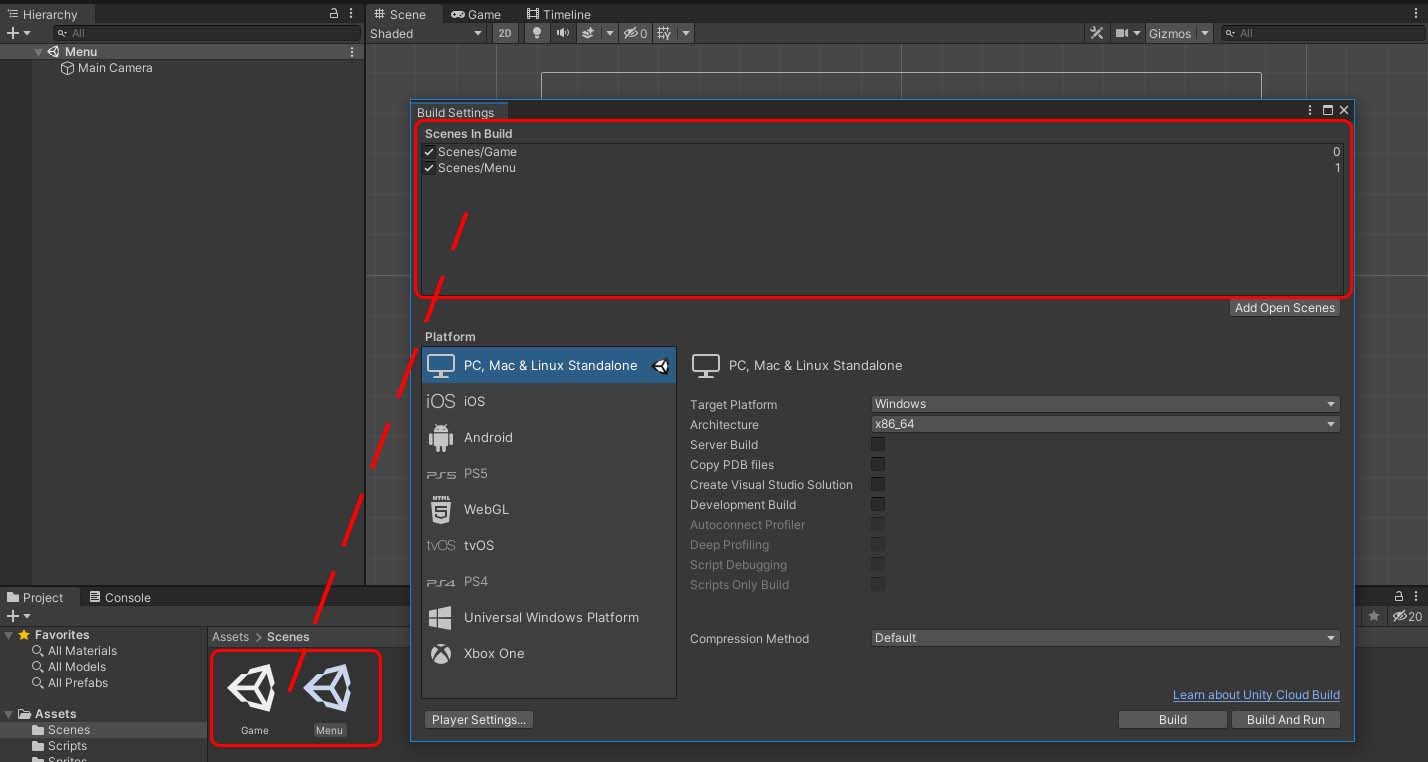Enable Development Build checkbox
The height and width of the screenshot is (762, 1428).
coord(878,504)
